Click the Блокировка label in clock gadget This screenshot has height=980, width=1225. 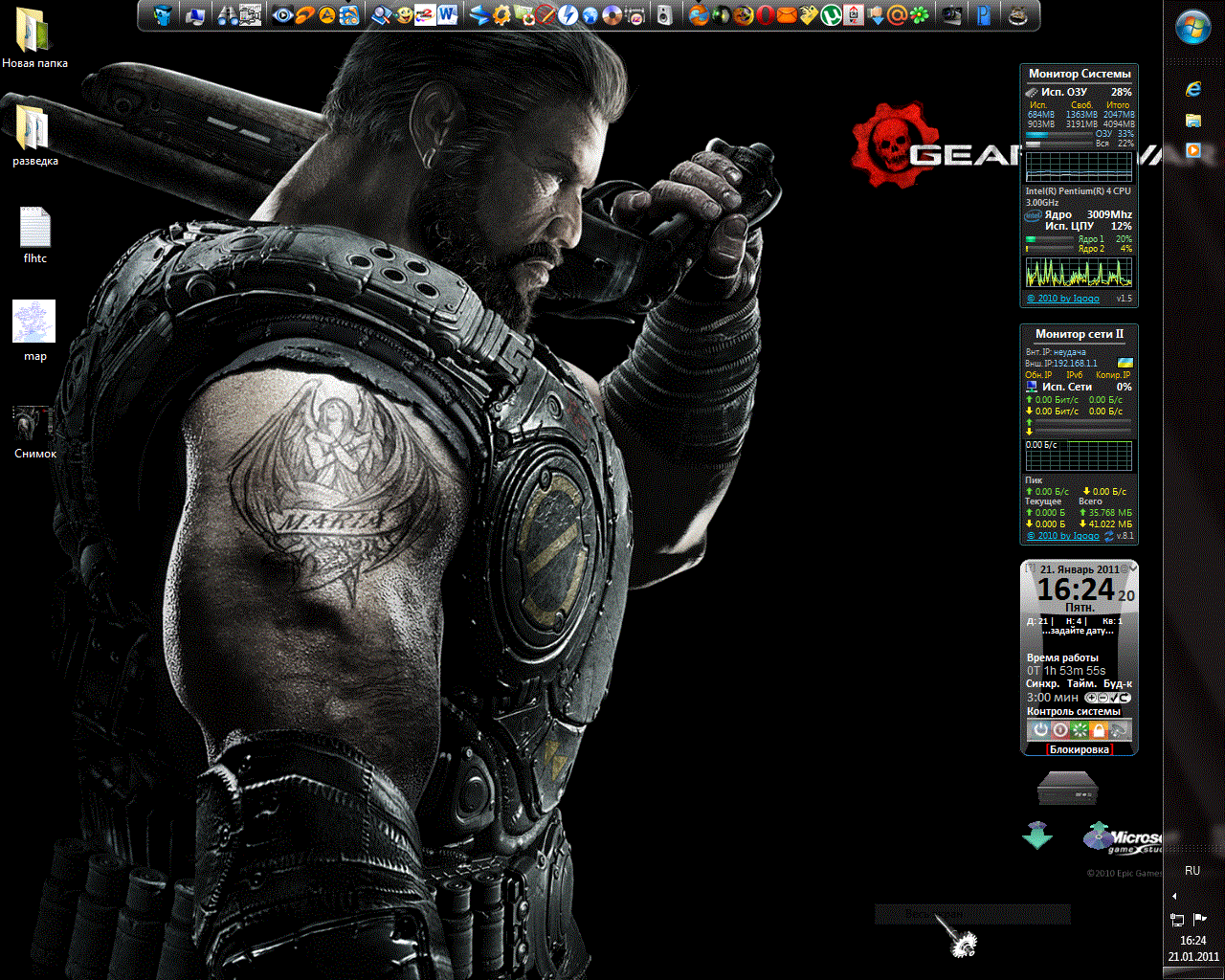[x=1080, y=749]
